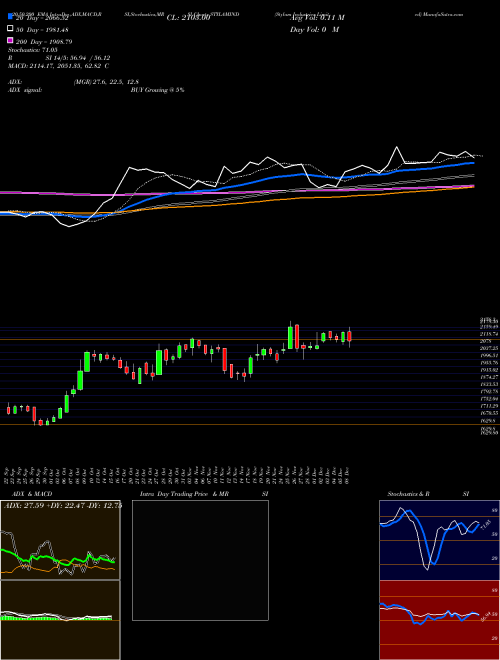This screenshot has height=660, width=500.
Task: Click the last red candlestick on price chart
Action: pos(349,336)
